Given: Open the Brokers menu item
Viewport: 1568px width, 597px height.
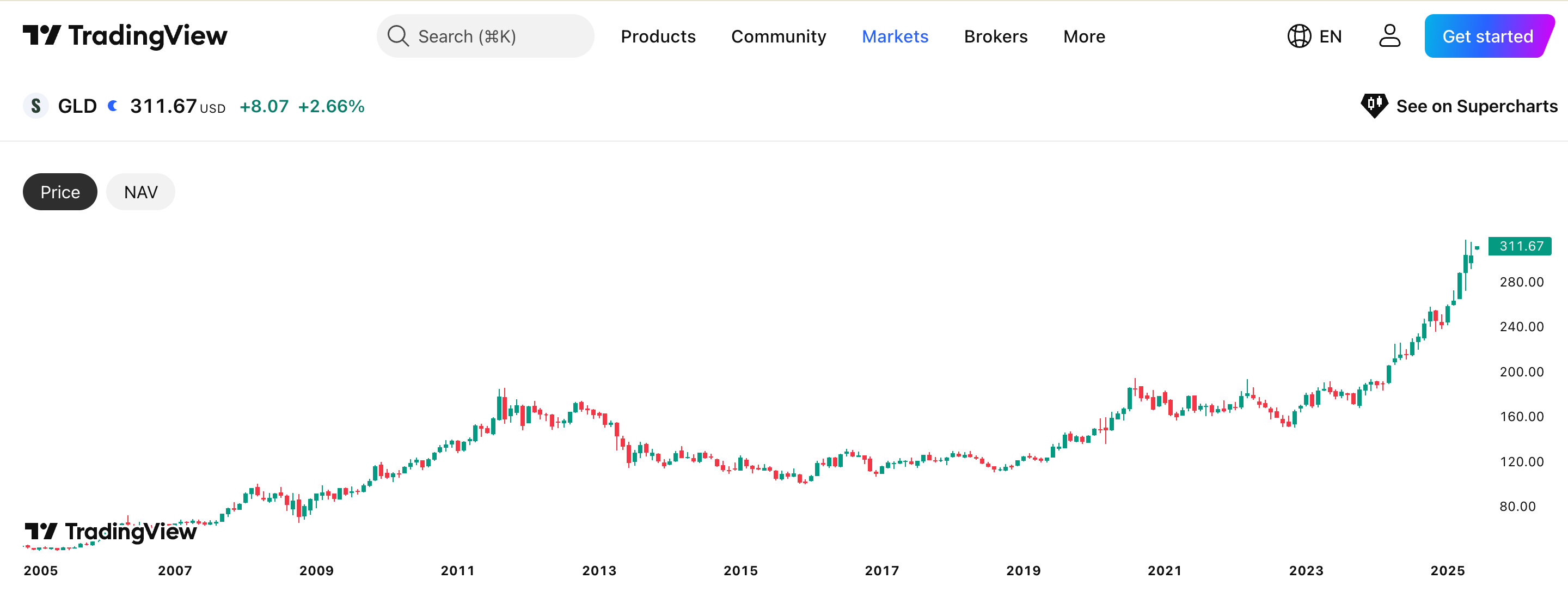Looking at the screenshot, I should [996, 36].
